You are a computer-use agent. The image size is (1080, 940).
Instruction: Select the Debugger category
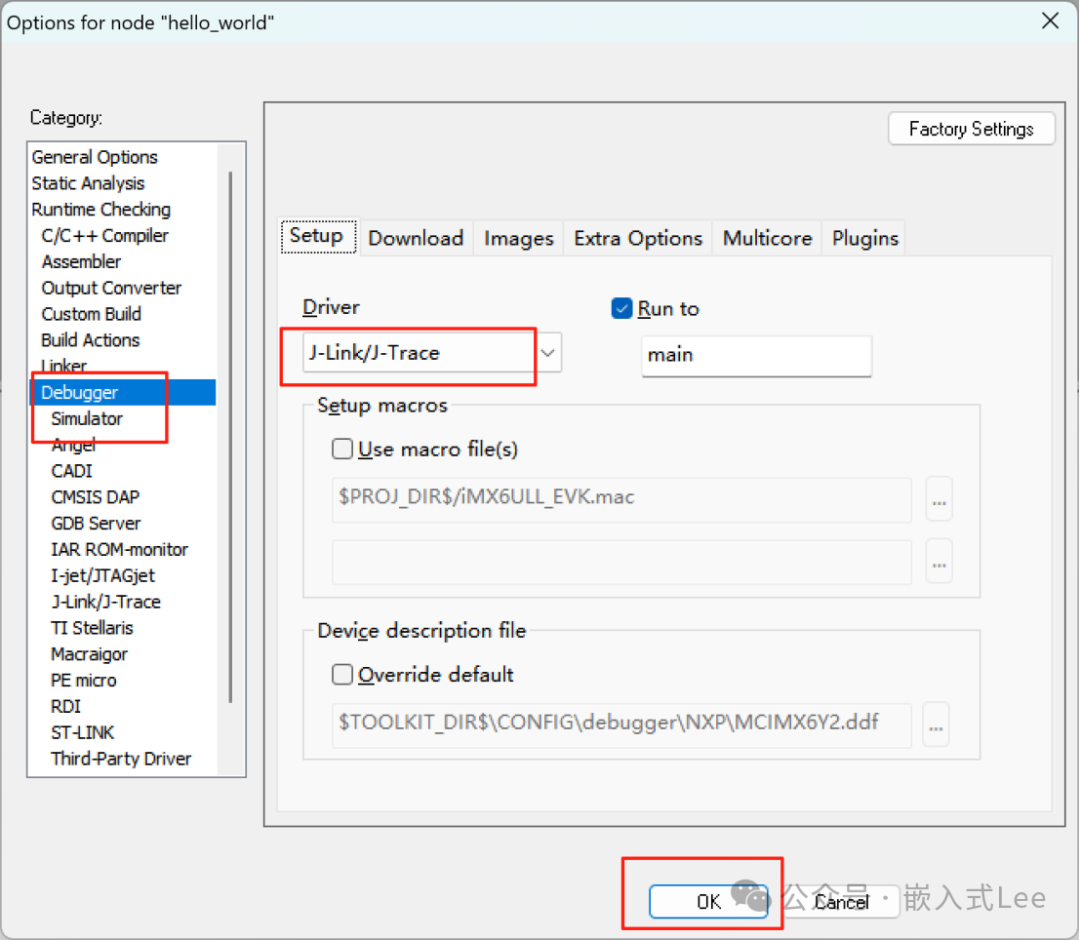point(79,392)
